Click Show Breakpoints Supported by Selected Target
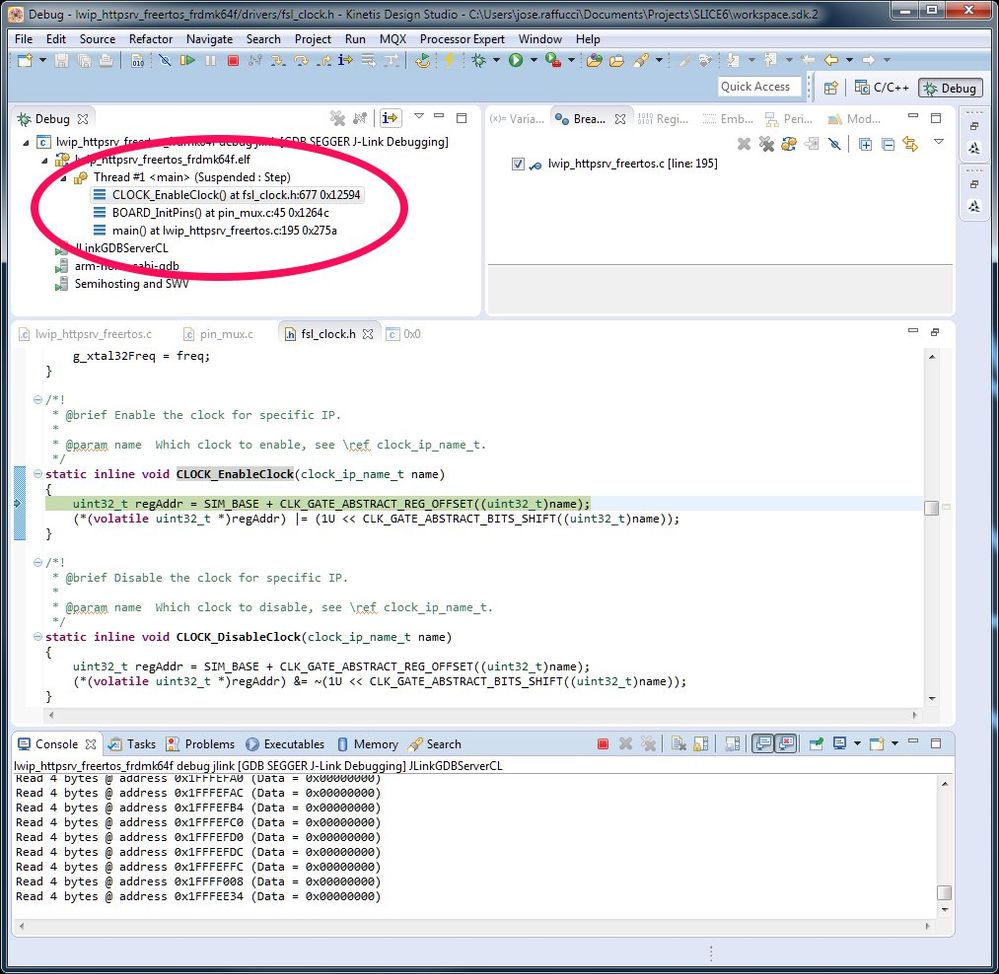Viewport: 999px width, 974px height. pos(789,145)
